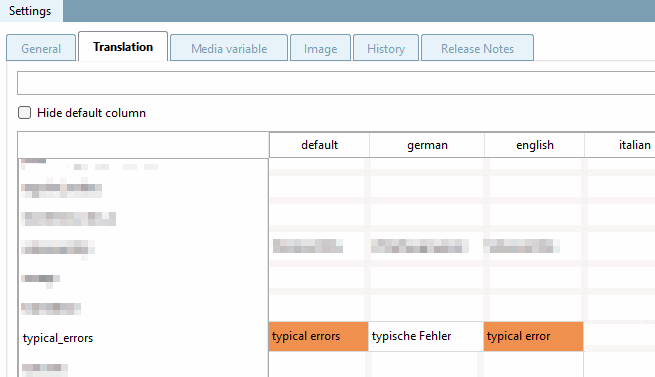Open the Release Notes tab
Screen dimensions: 655x377
tap(477, 48)
